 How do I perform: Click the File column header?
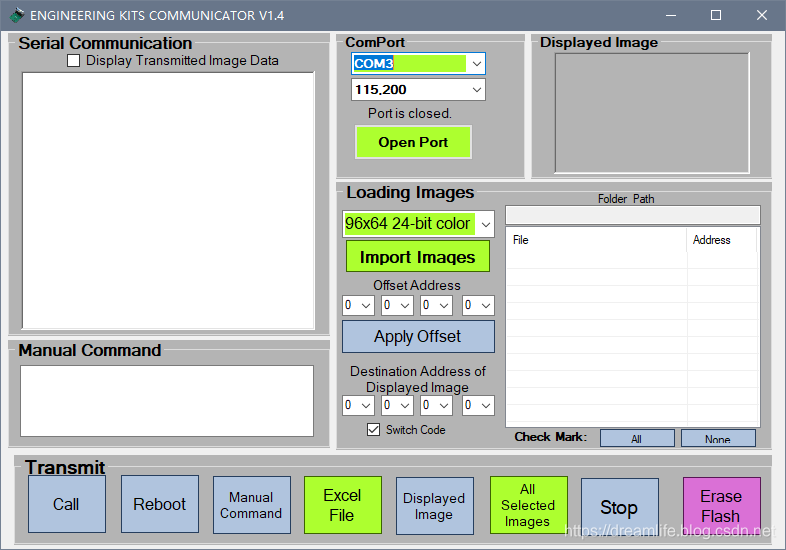597,240
